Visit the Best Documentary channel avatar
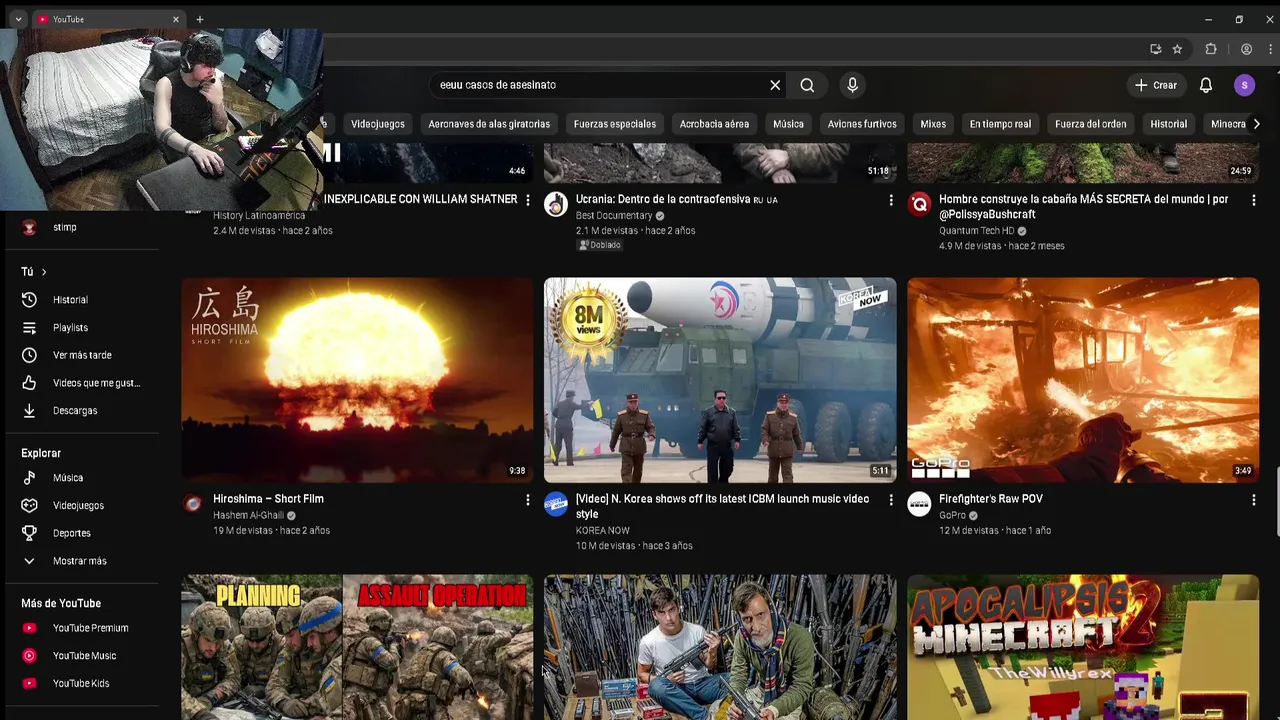Image resolution: width=1280 pixels, height=720 pixels. coord(556,204)
